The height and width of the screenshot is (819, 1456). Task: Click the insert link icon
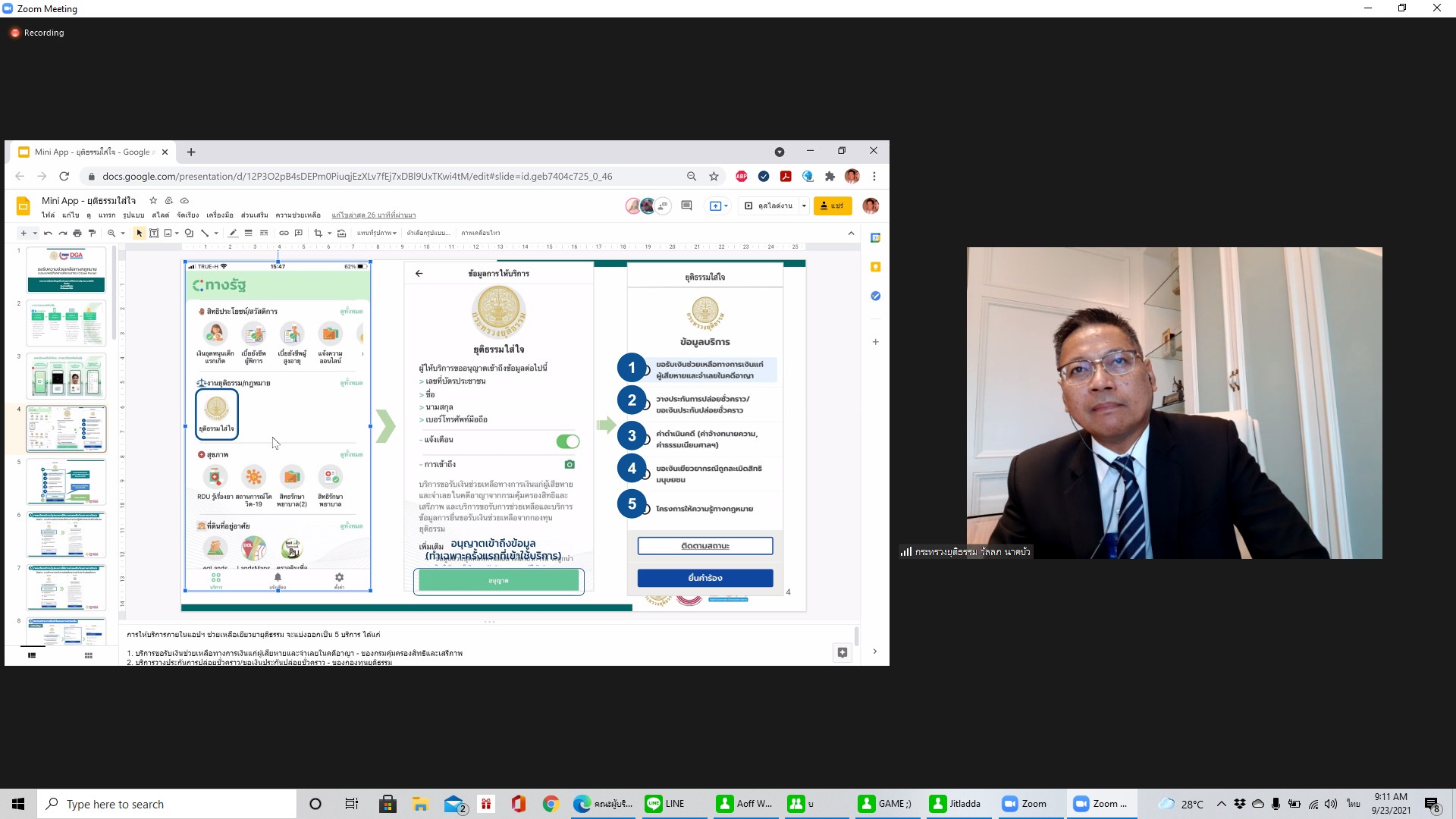284,233
